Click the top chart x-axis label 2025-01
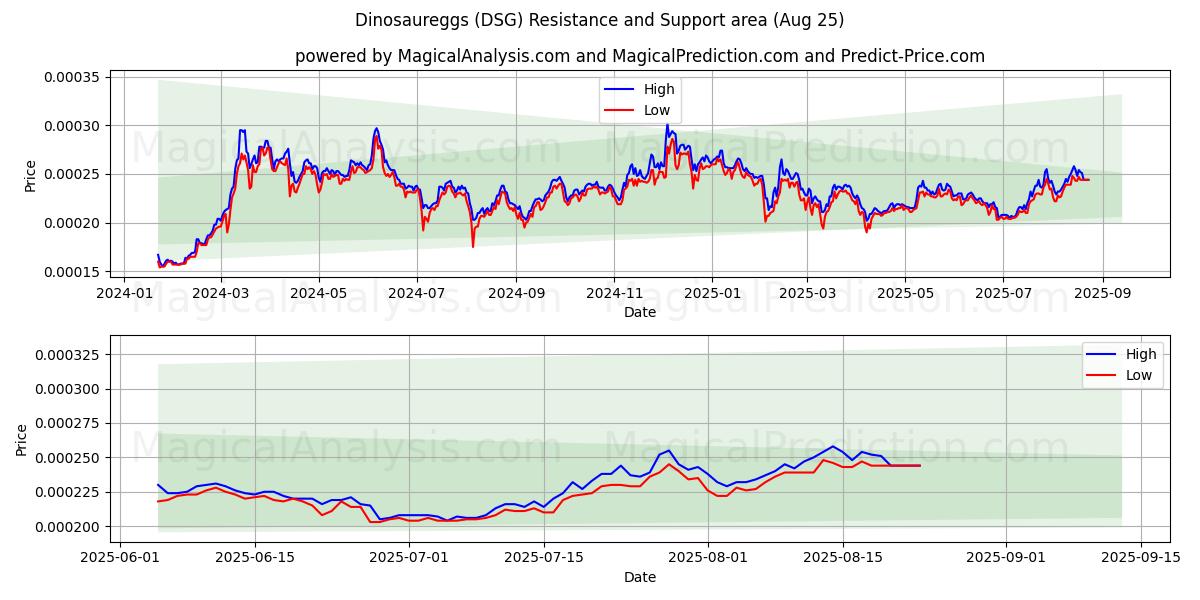 [712, 294]
